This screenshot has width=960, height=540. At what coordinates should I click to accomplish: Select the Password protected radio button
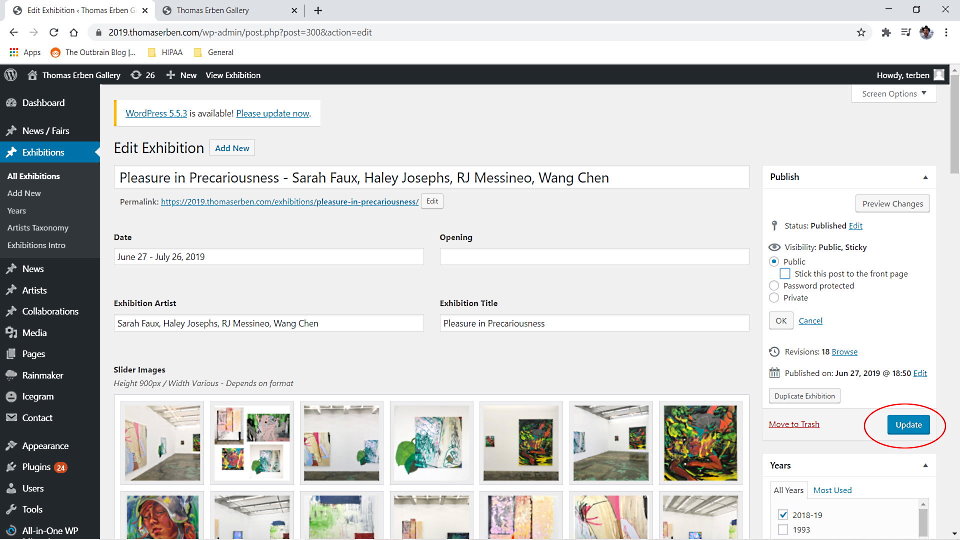774,285
